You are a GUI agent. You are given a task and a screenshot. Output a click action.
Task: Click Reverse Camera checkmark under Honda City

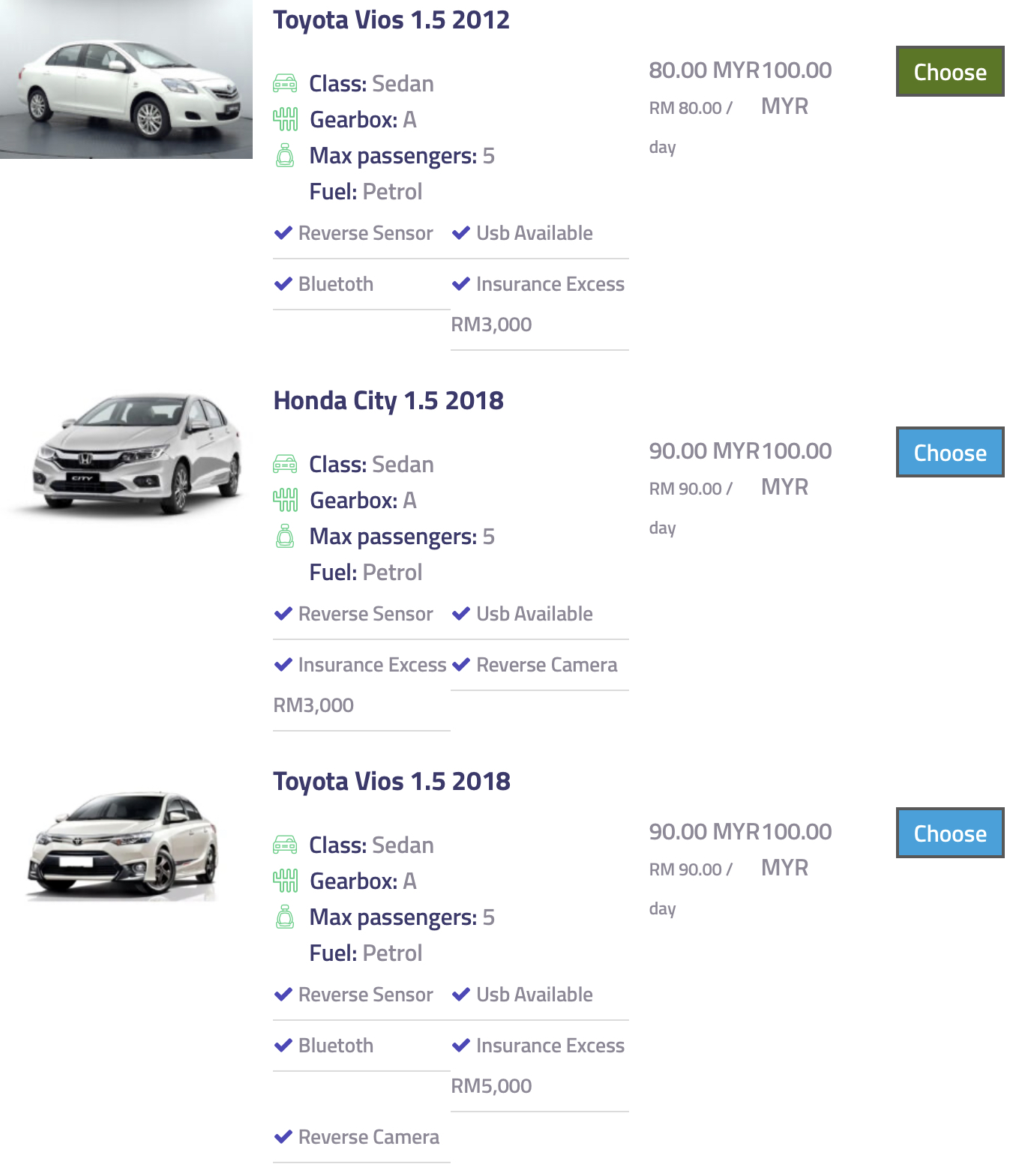461,665
